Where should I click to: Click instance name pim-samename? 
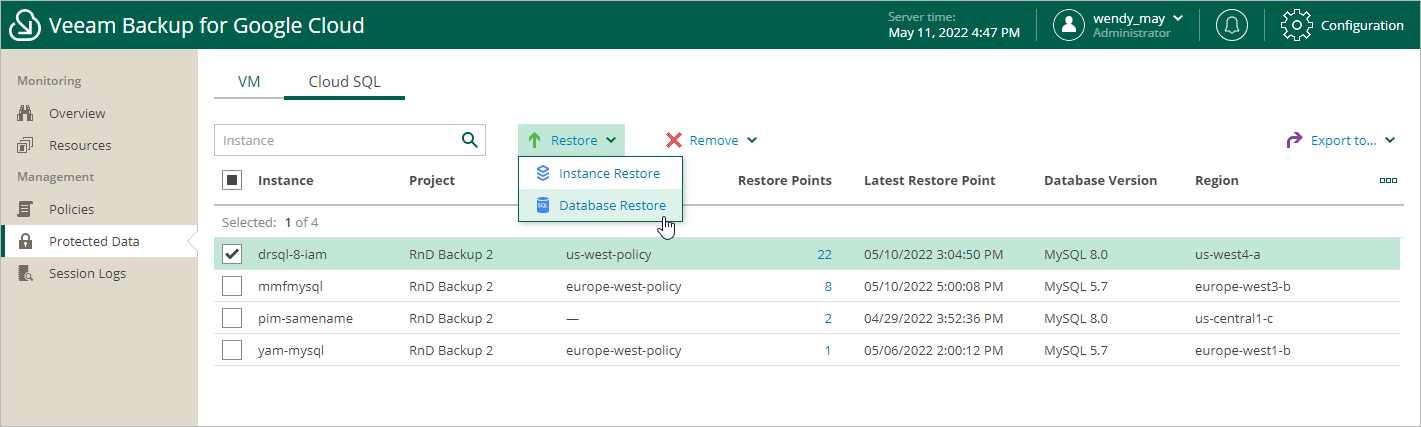[x=305, y=318]
